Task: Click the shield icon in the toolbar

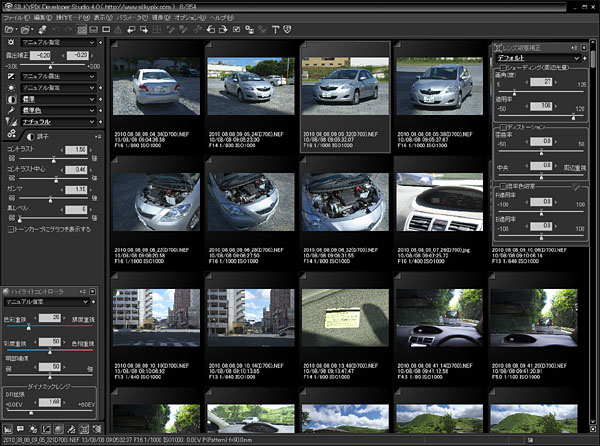Action: 287,29
